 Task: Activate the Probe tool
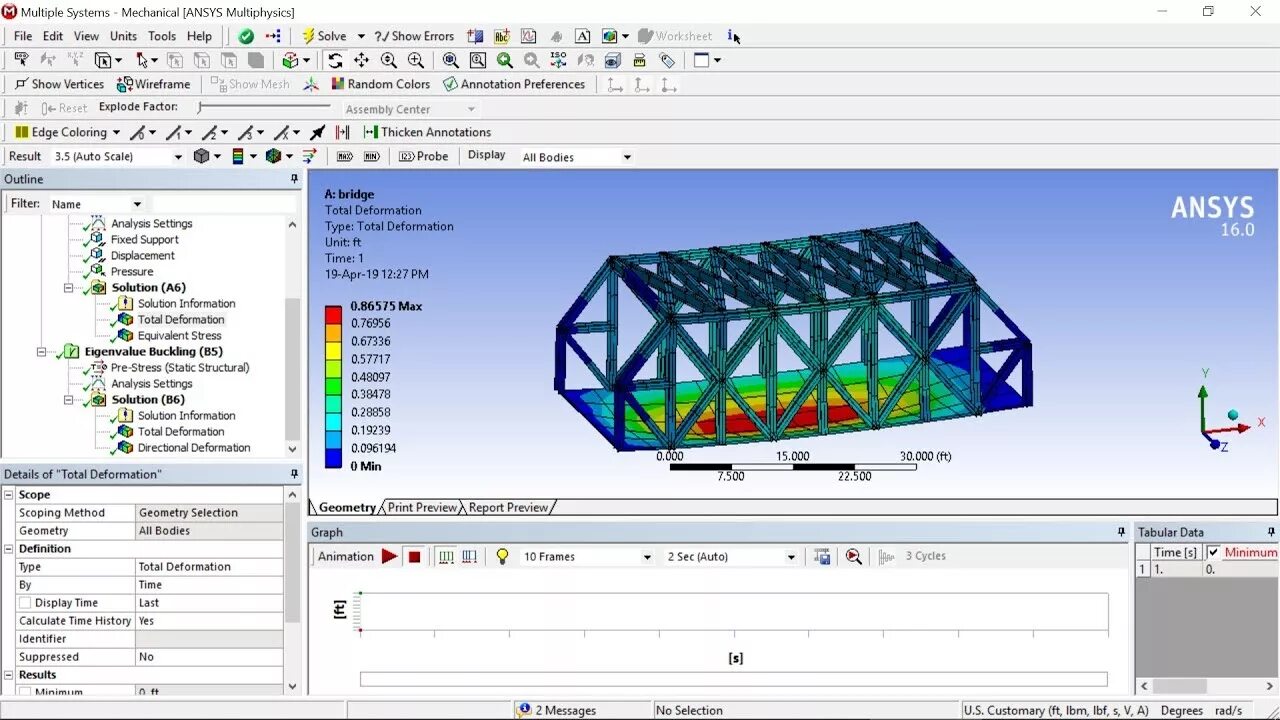point(424,156)
